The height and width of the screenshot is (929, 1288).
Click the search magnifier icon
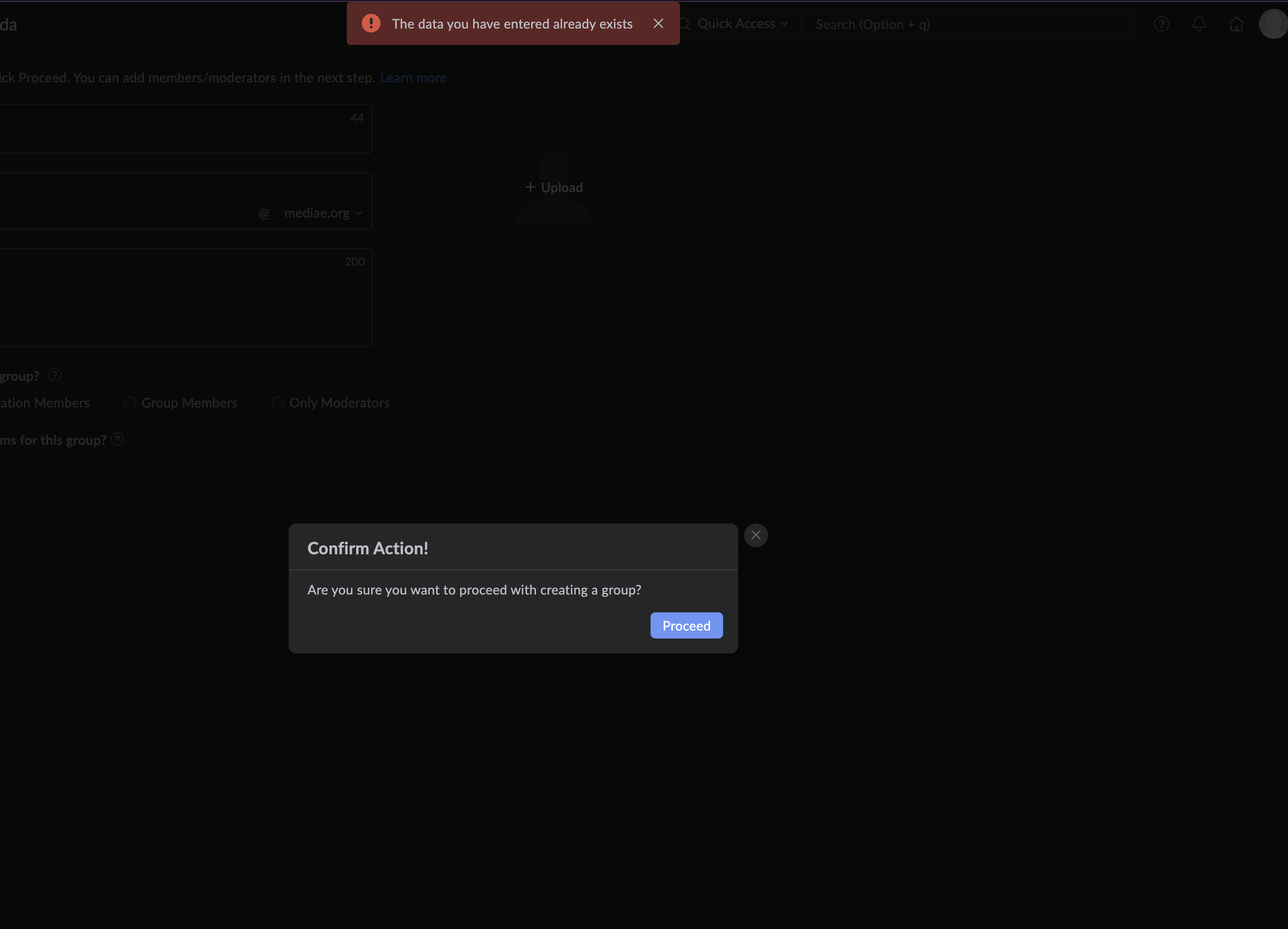[x=685, y=24]
